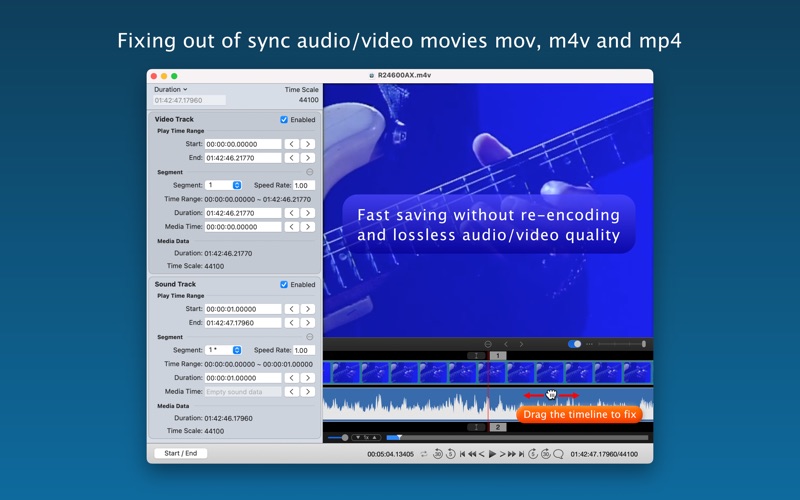
Task: Open the Duration dropdown at the top left
Action: click(170, 89)
